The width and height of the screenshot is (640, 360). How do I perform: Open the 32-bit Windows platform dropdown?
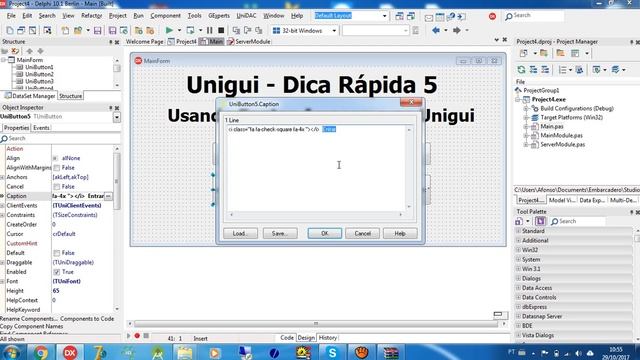(334, 31)
